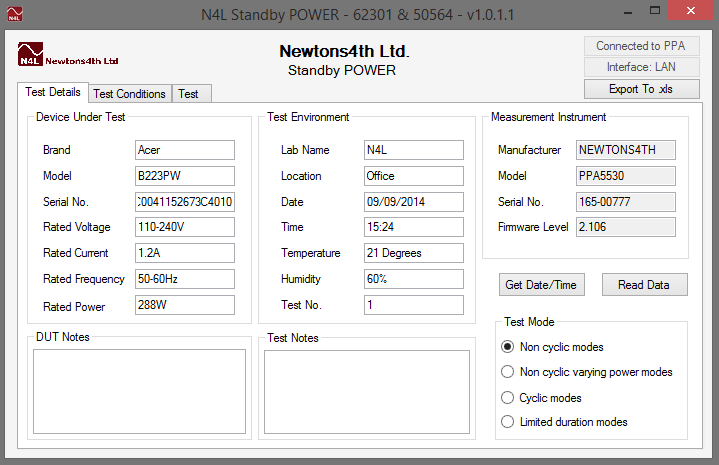This screenshot has width=719, height=465.
Task: Click the Location field showing Office
Action: coord(414,176)
